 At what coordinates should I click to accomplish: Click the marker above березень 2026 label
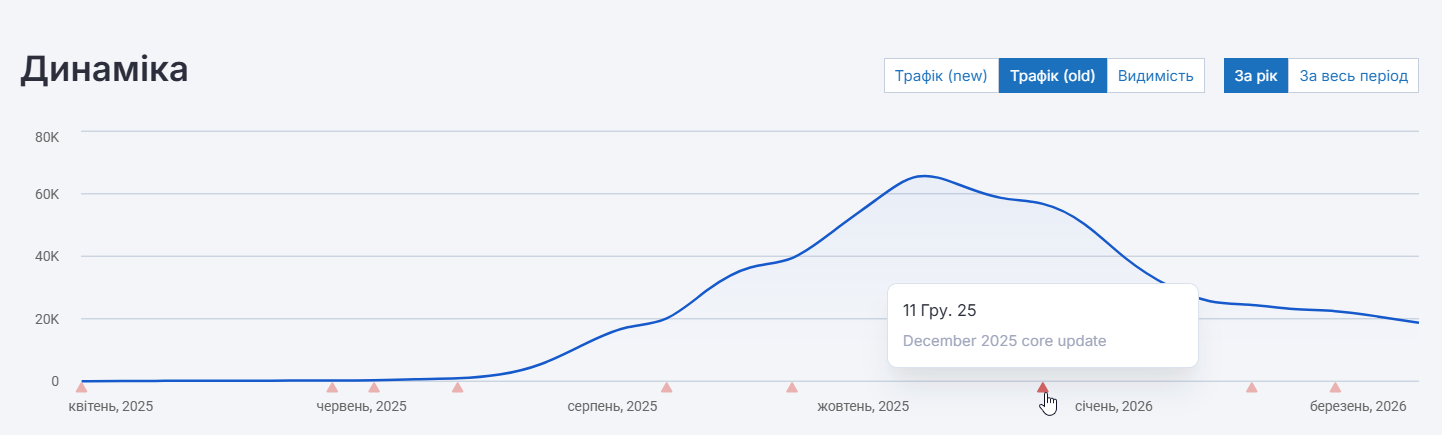[x=1335, y=387]
